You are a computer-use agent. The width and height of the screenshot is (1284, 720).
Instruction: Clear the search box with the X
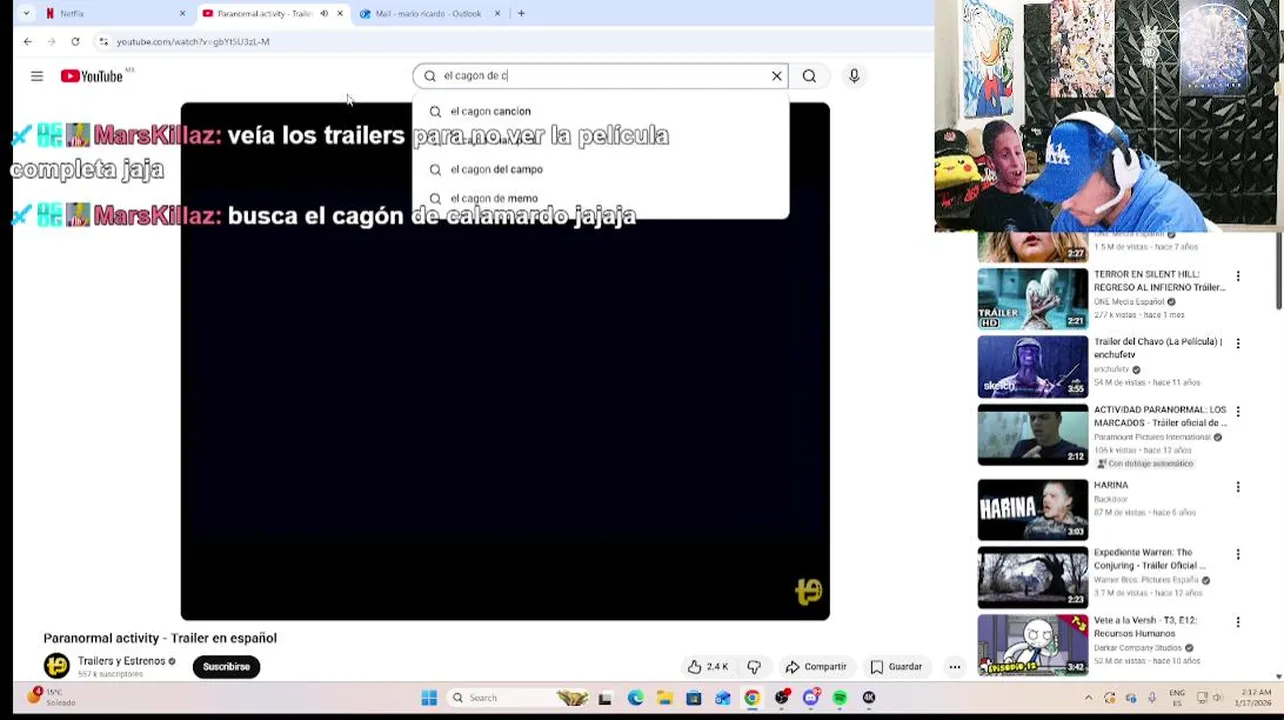(x=777, y=76)
